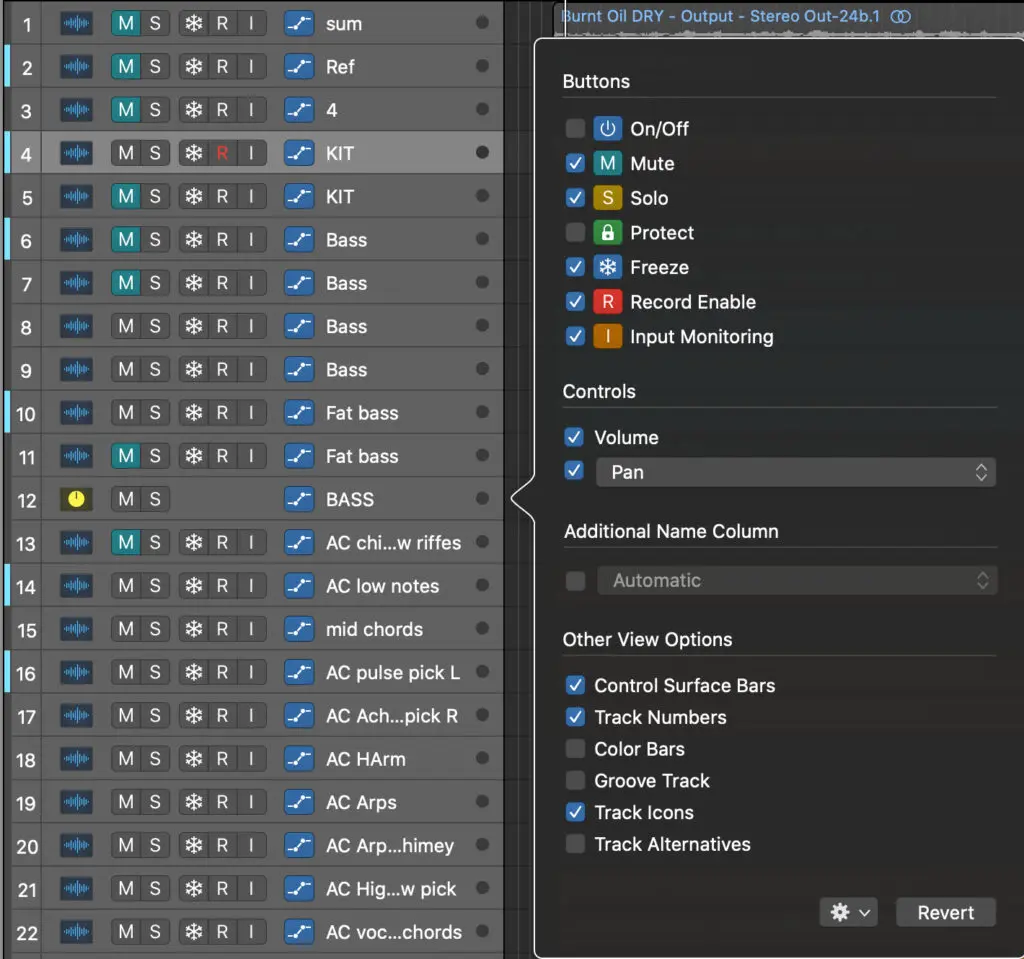Open the gear settings dropdown menu
Viewport: 1024px width, 959px height.
coord(847,912)
